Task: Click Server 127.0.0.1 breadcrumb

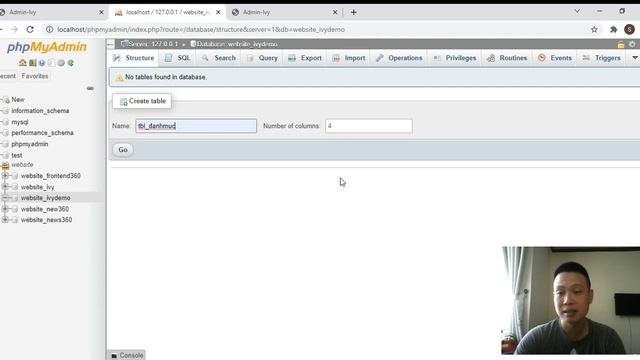Action: 149,44
